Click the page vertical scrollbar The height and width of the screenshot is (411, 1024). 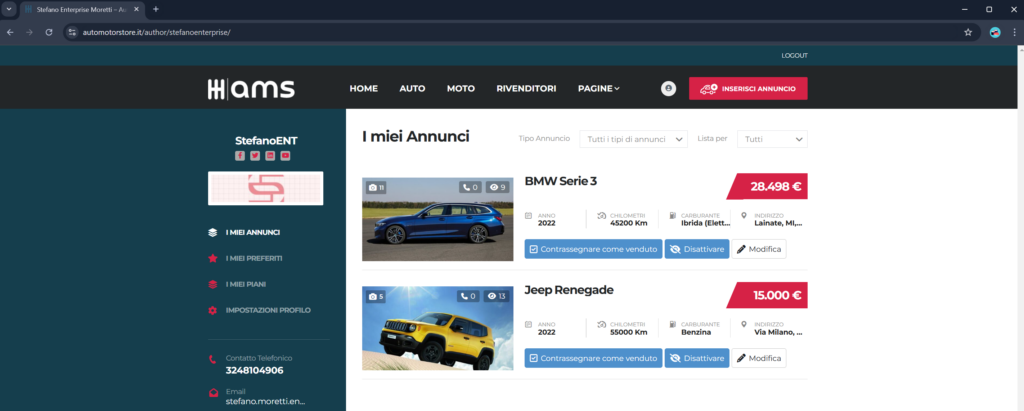[1020, 229]
